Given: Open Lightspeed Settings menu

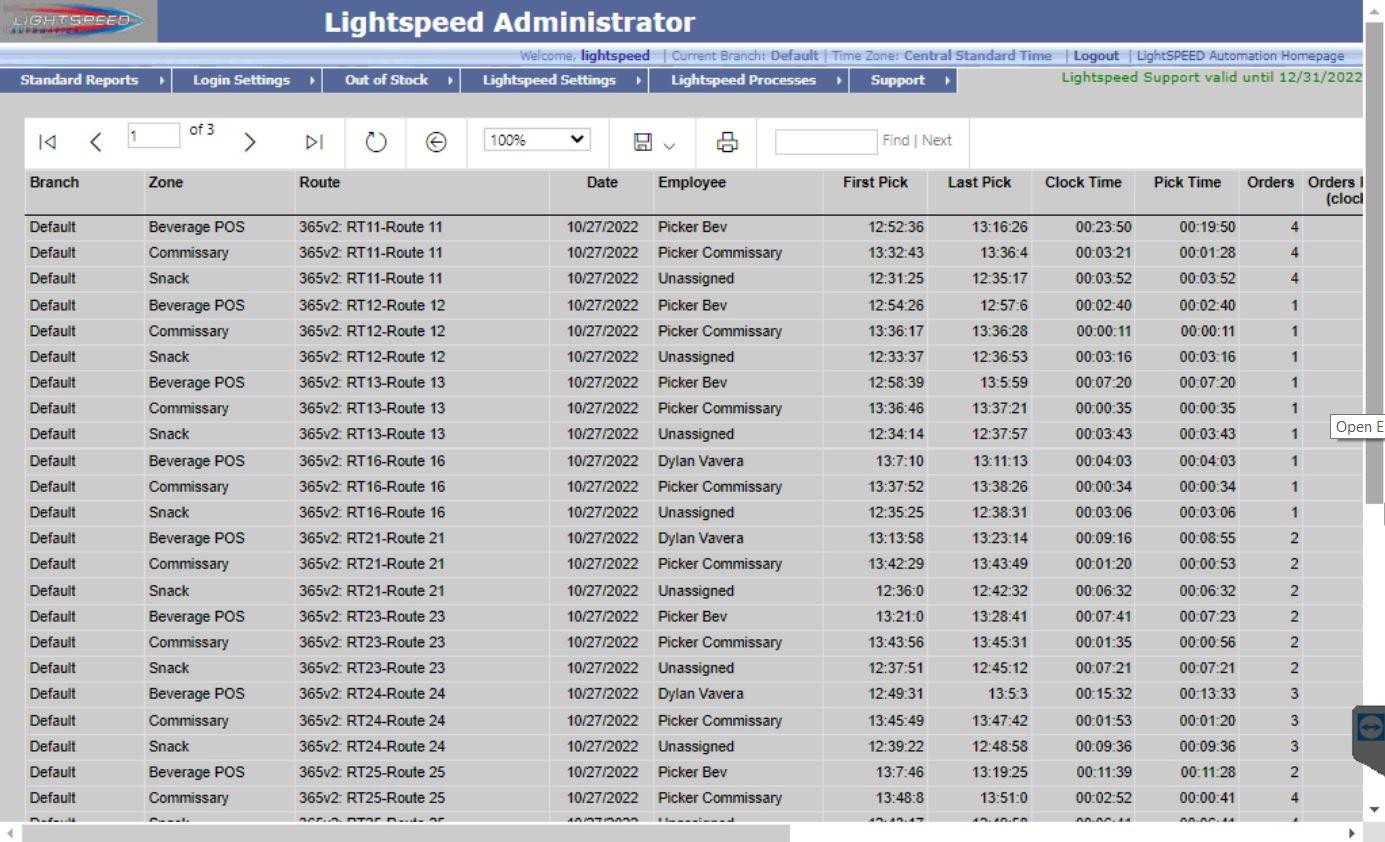Looking at the screenshot, I should point(555,80).
